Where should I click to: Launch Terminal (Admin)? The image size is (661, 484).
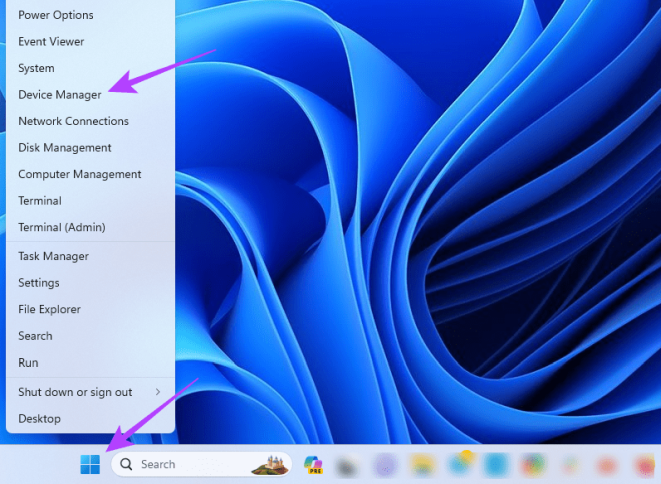click(x=62, y=227)
